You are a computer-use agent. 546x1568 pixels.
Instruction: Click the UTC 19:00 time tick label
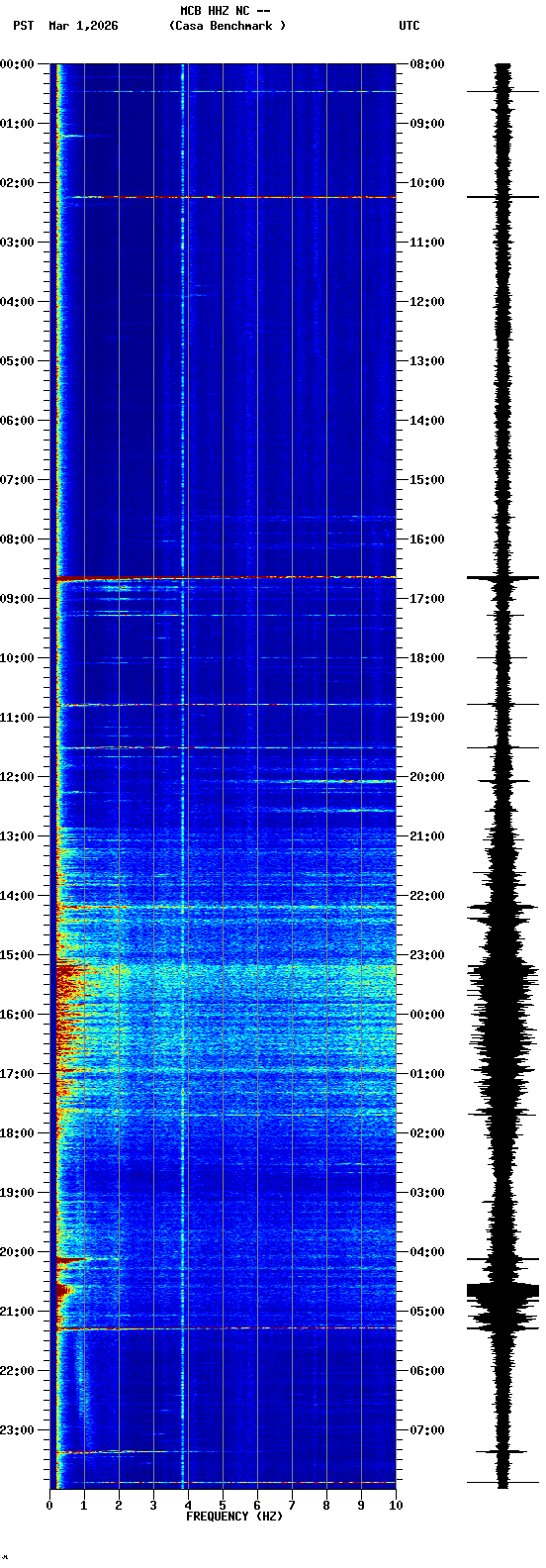pos(427,718)
